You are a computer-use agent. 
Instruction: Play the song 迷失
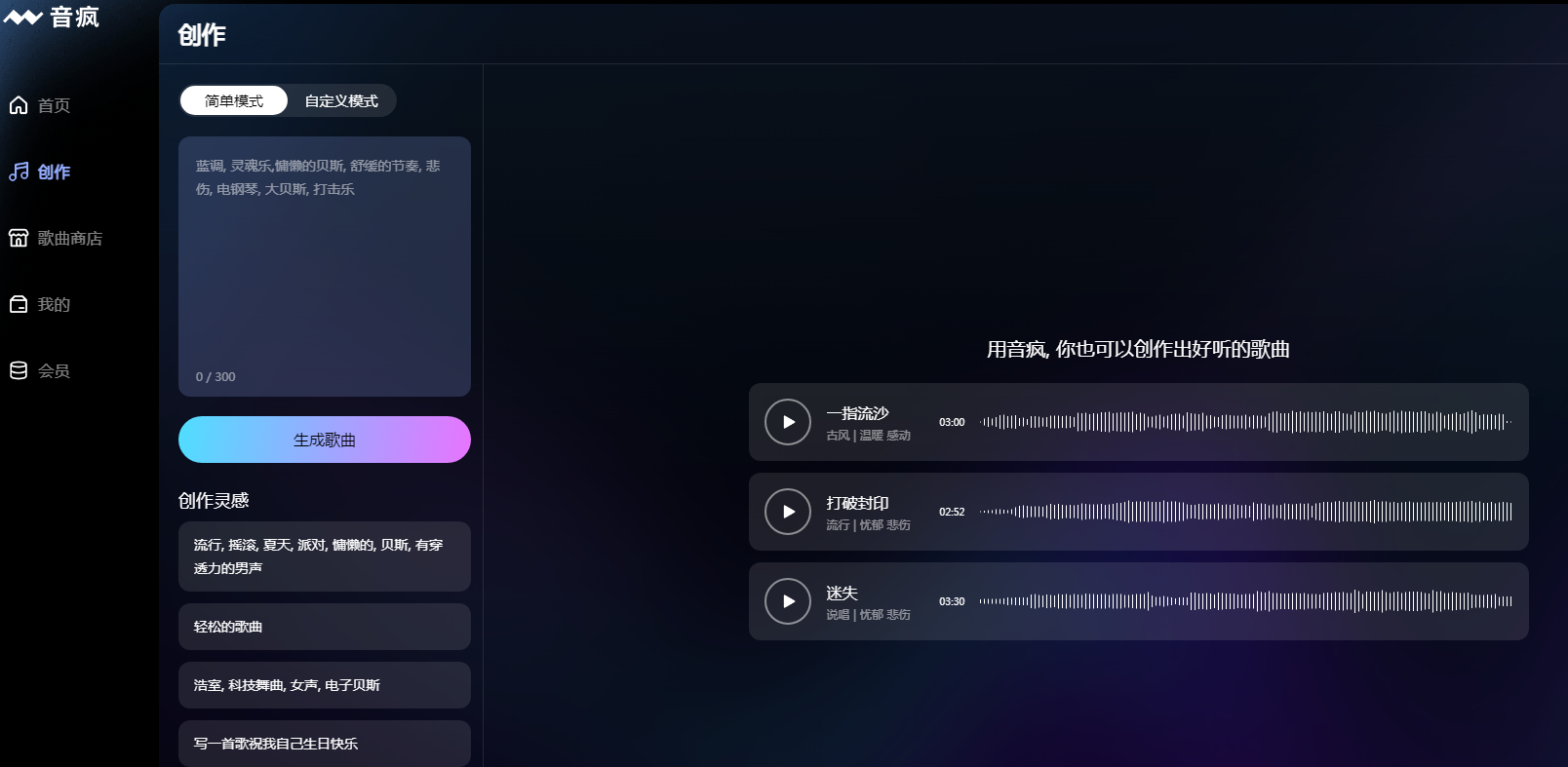(x=788, y=601)
